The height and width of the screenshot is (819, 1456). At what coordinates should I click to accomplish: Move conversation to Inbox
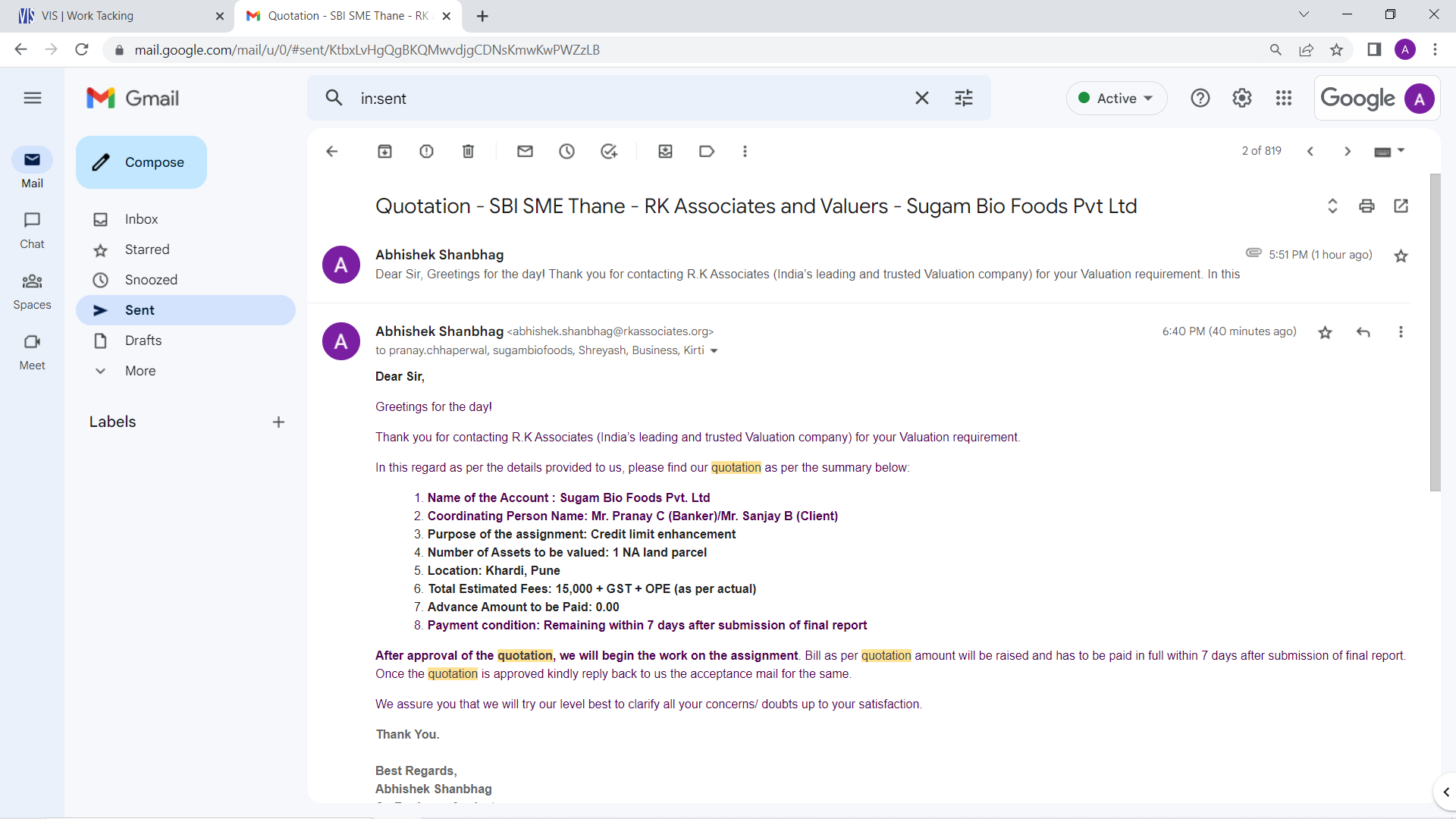coord(665,152)
